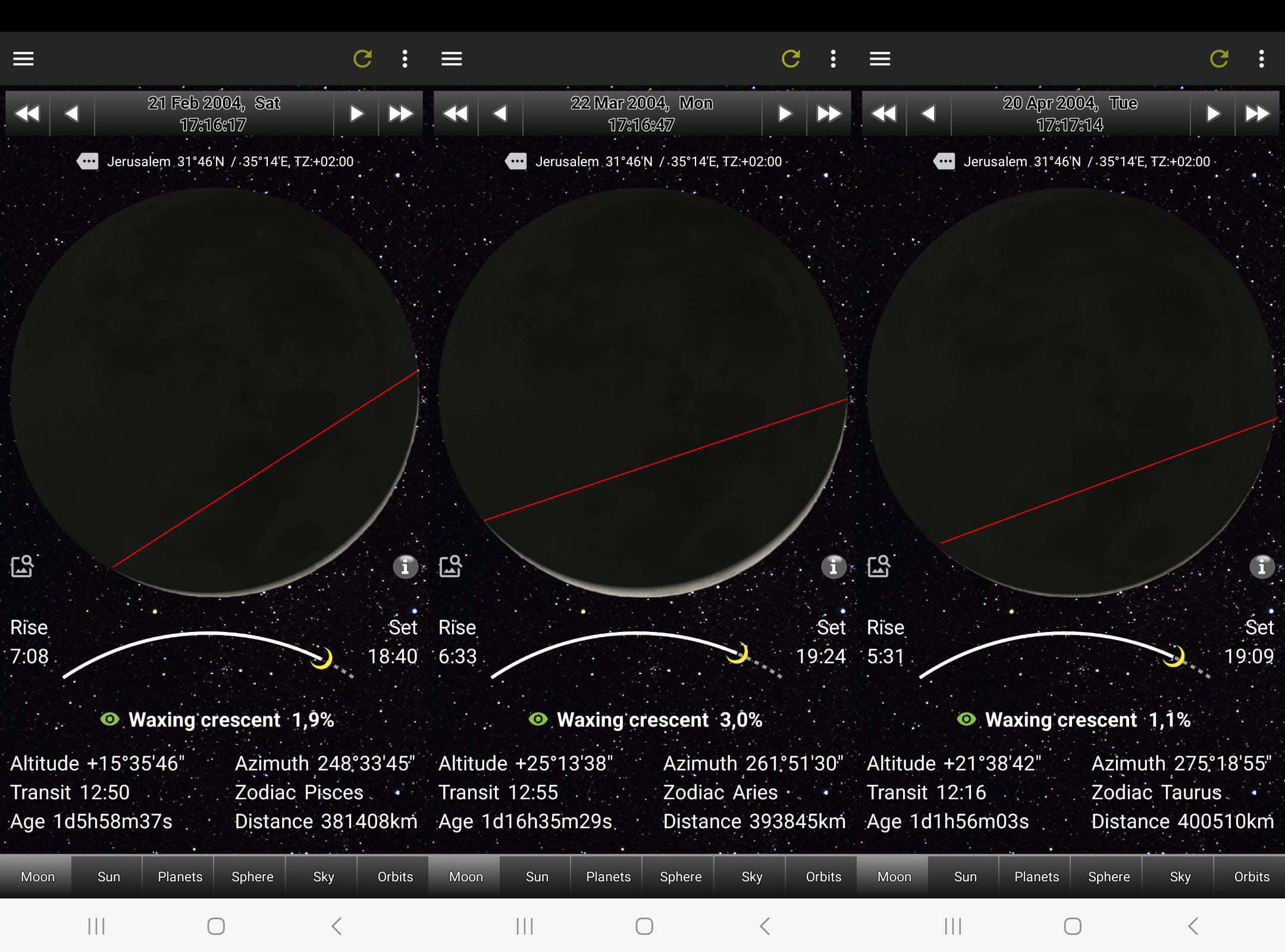This screenshot has height=952, width=1285.
Task: Fast-forward date from 22 Mar 2004
Action: (829, 113)
